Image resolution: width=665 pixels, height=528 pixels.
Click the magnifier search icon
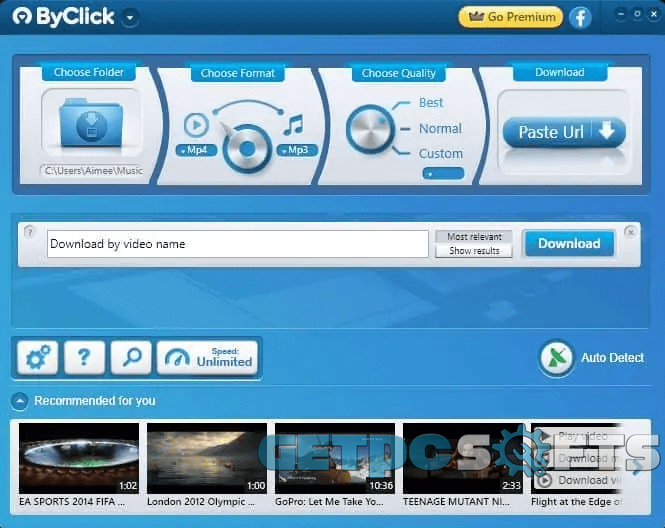pyautogui.click(x=131, y=358)
